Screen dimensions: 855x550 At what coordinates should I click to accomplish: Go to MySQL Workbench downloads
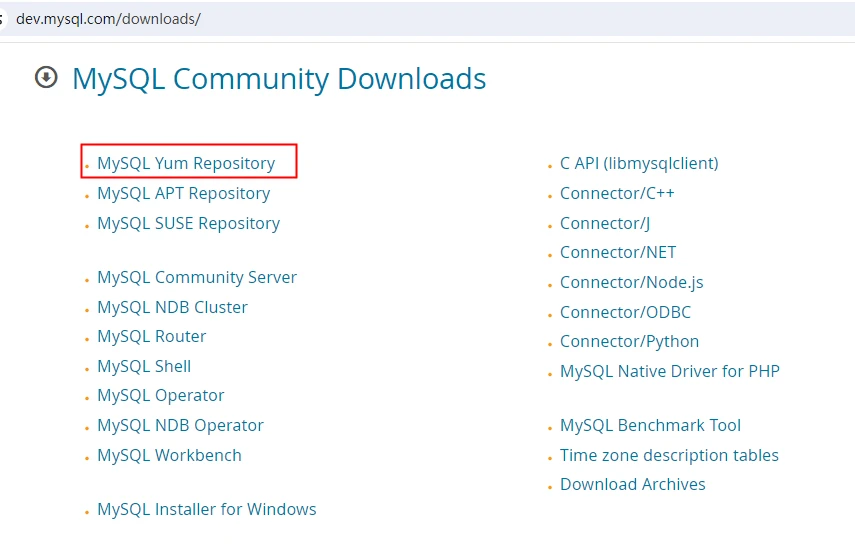coord(170,455)
